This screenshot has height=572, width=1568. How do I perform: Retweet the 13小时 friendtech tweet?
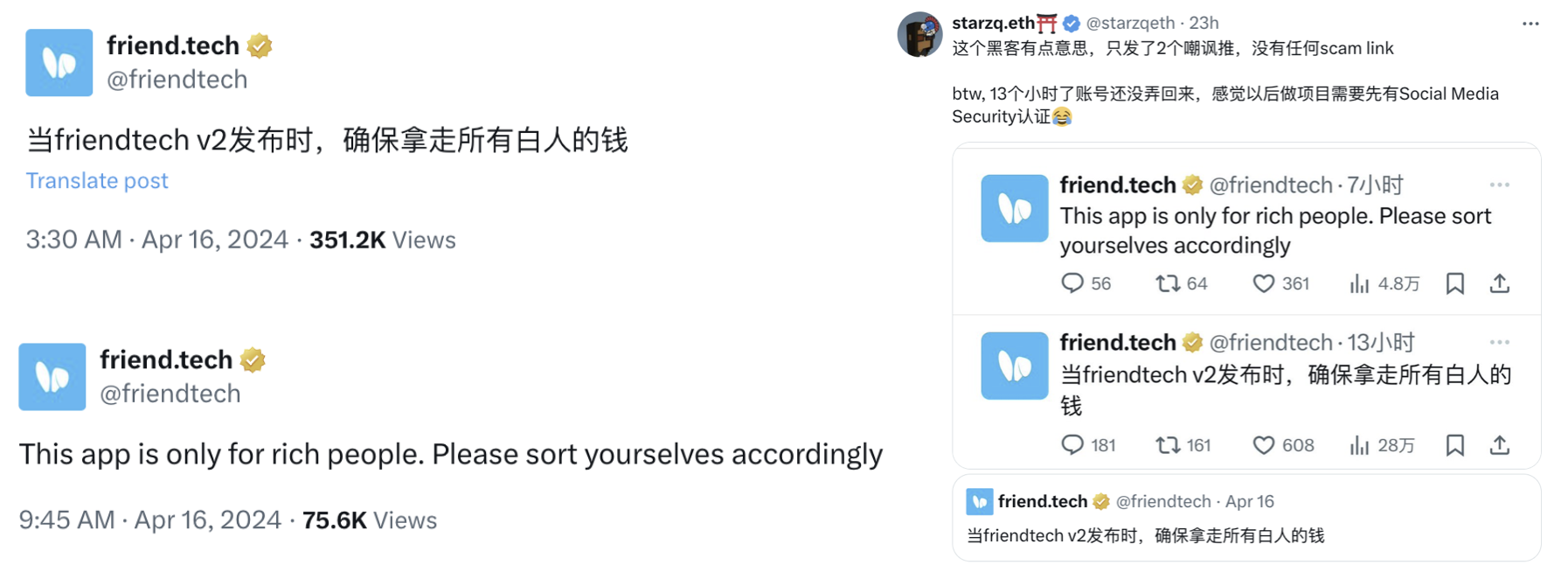pos(1168,445)
